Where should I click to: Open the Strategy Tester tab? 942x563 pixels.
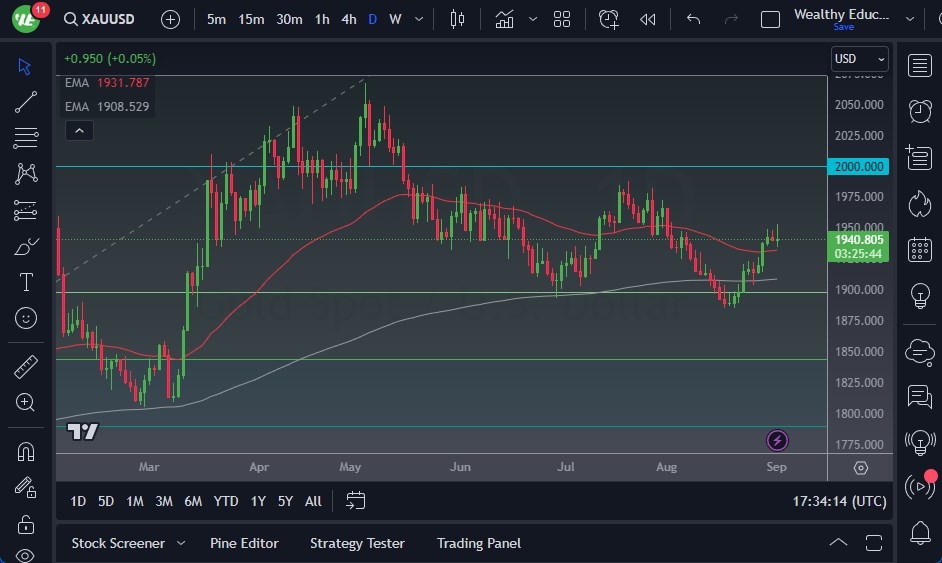click(357, 543)
